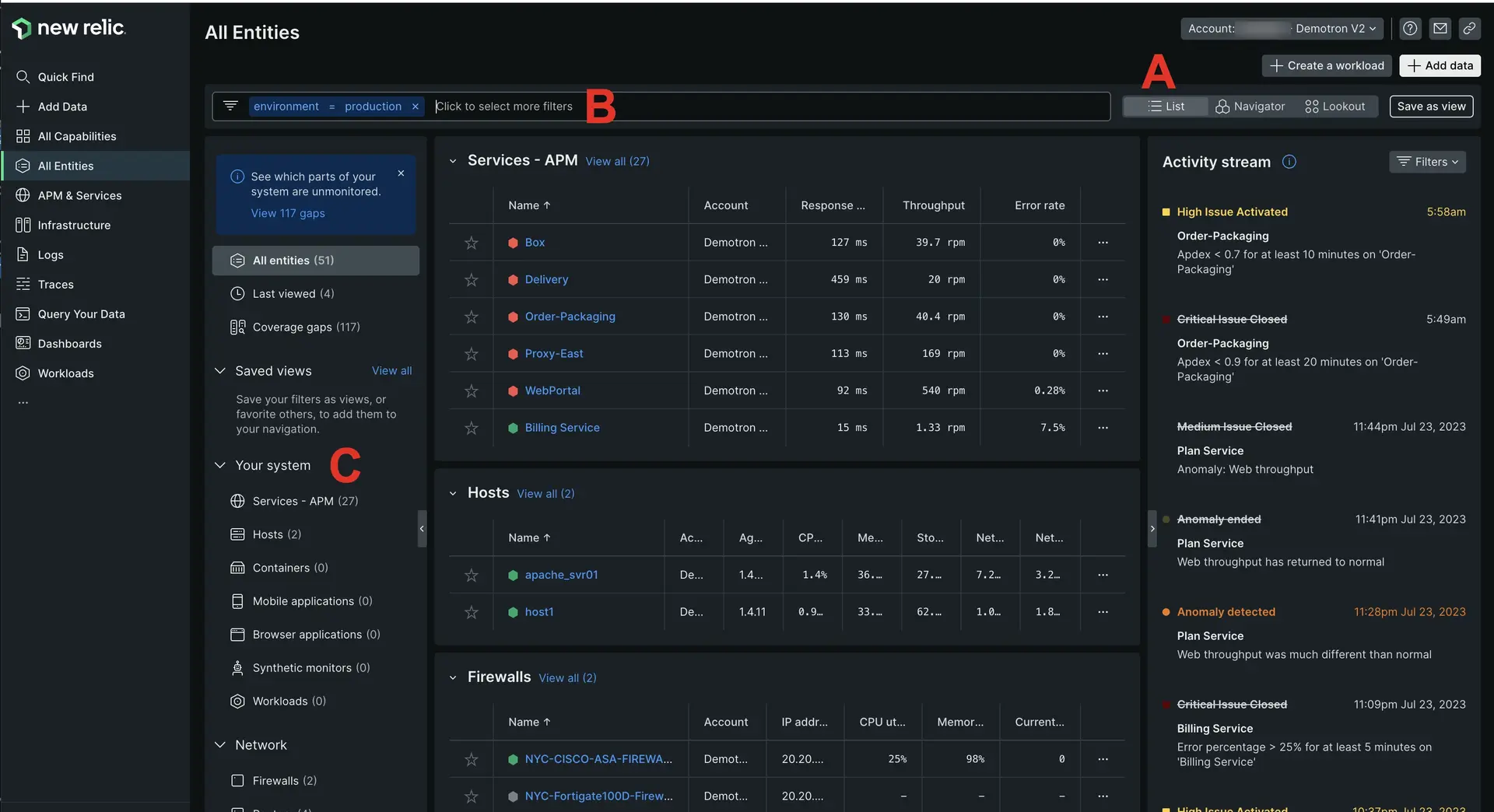This screenshot has width=1494, height=812.
Task: Open Quick Find search in sidebar
Action: pyautogui.click(x=65, y=77)
